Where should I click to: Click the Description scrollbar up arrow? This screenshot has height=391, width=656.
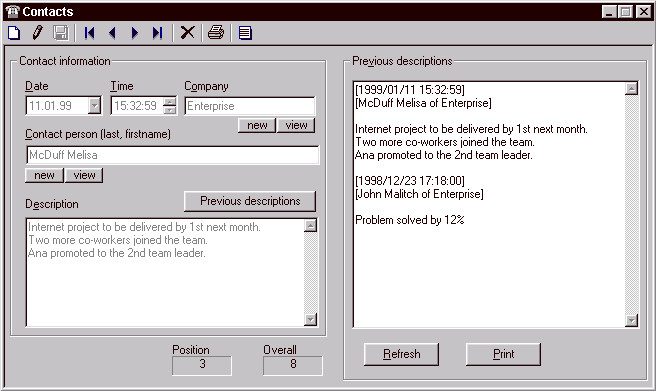pyautogui.click(x=310, y=226)
